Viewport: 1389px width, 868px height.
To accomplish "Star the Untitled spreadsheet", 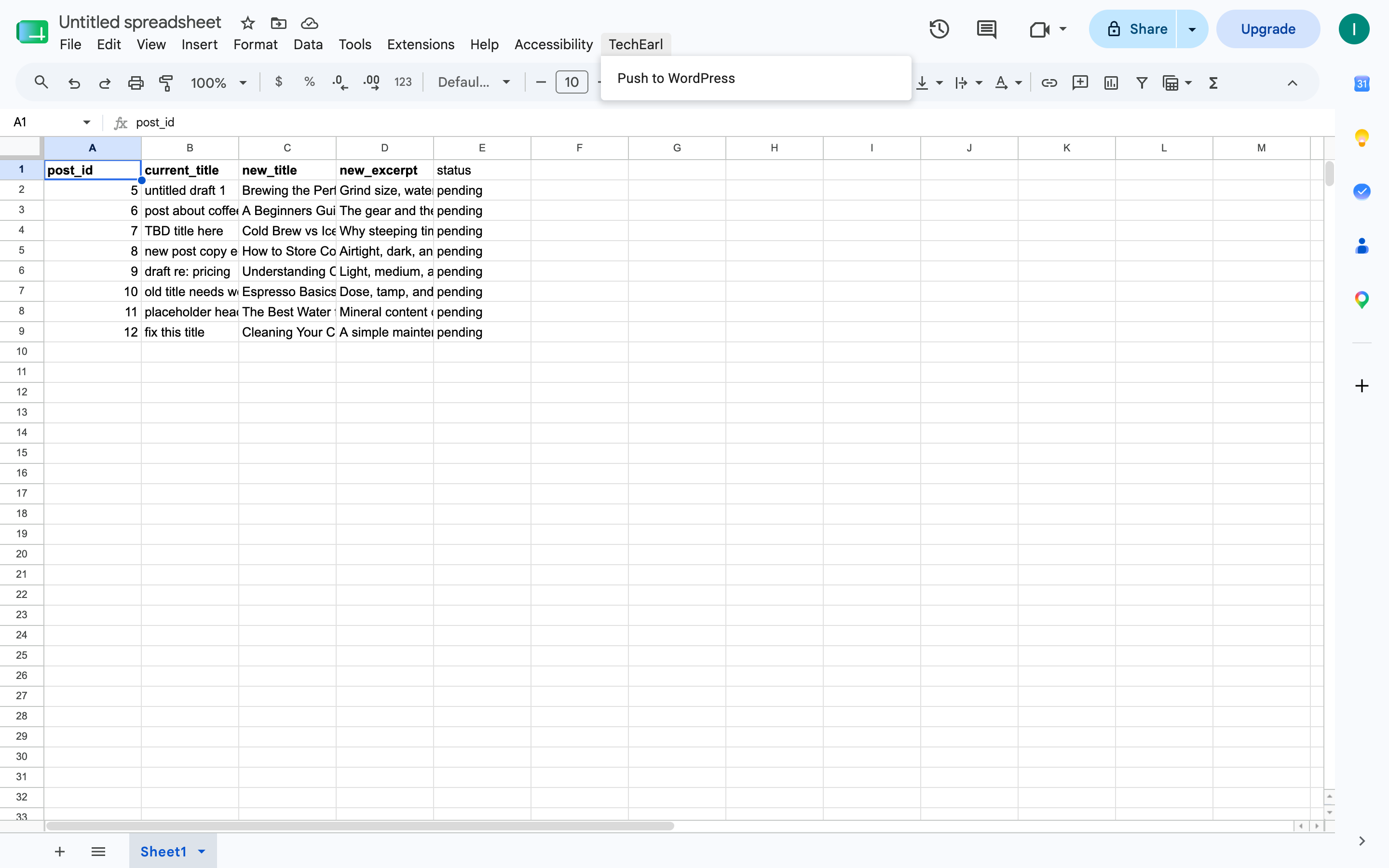I will tap(247, 23).
